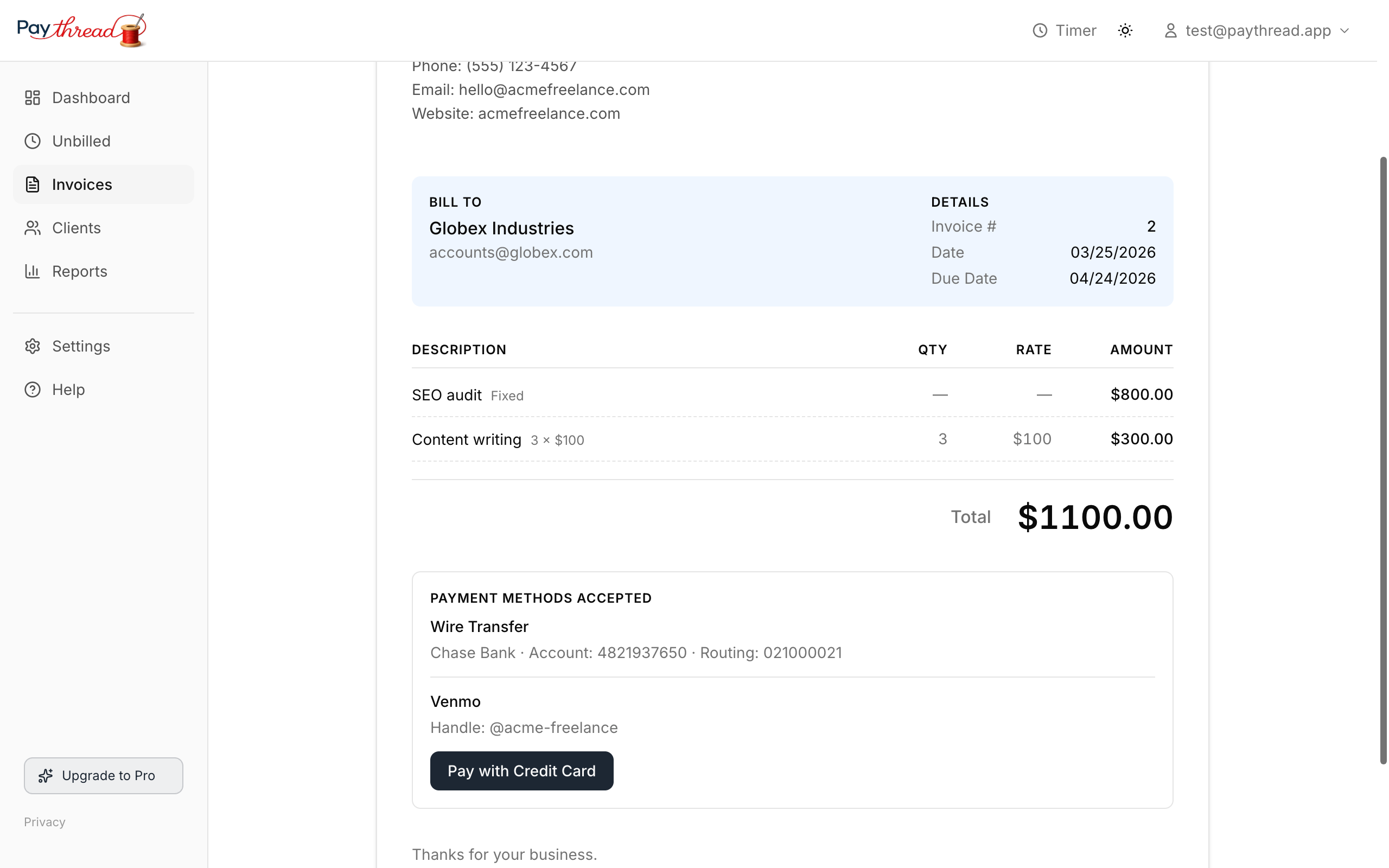This screenshot has height=868, width=1389.
Task: Click the Unbilled clock icon
Action: pos(33,141)
